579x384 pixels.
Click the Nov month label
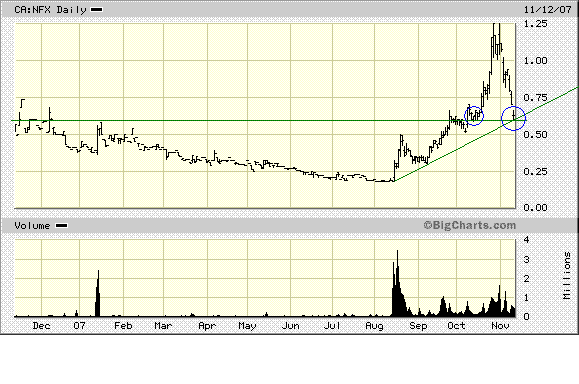point(500,326)
